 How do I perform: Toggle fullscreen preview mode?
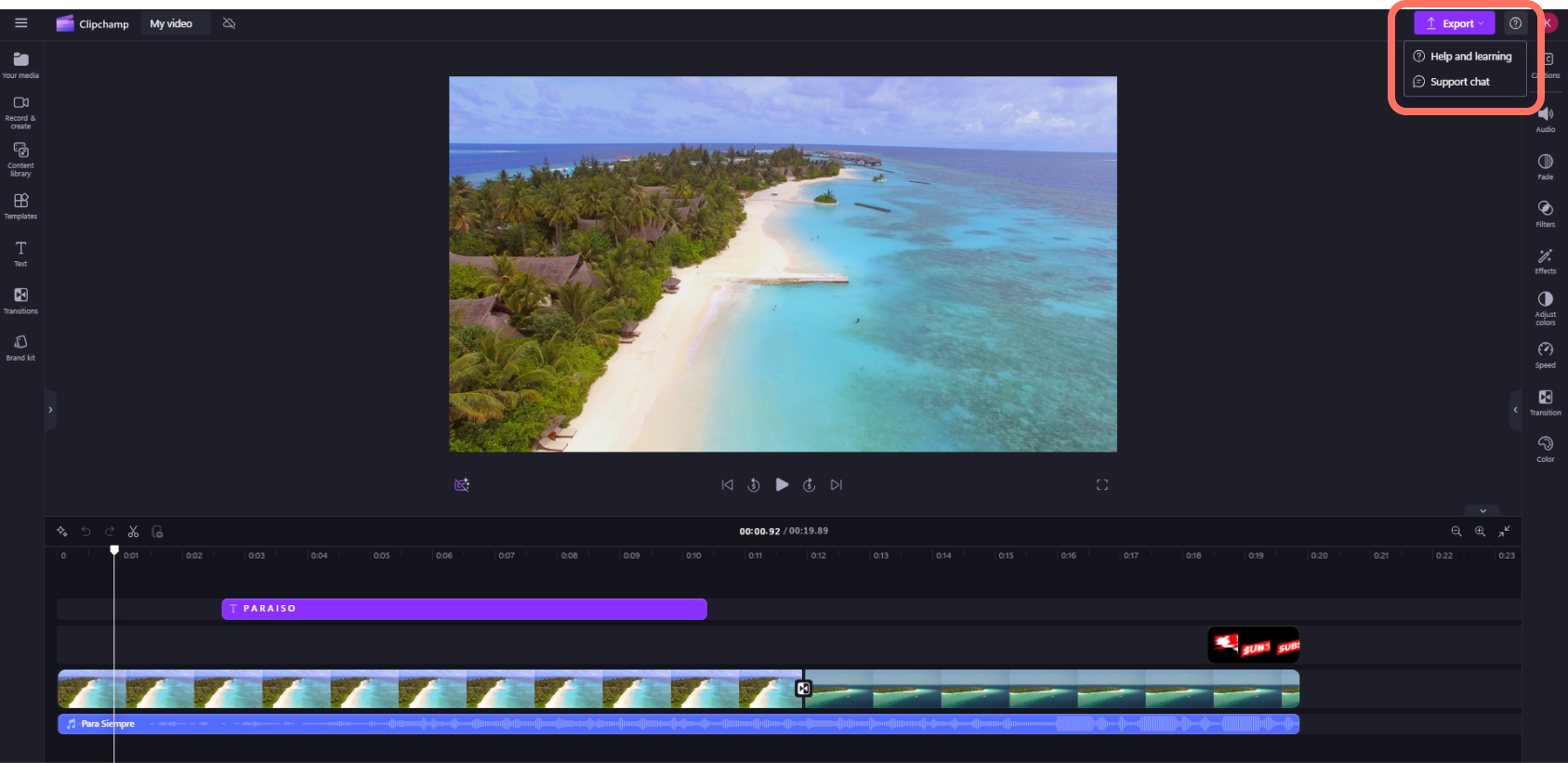pyautogui.click(x=1102, y=485)
